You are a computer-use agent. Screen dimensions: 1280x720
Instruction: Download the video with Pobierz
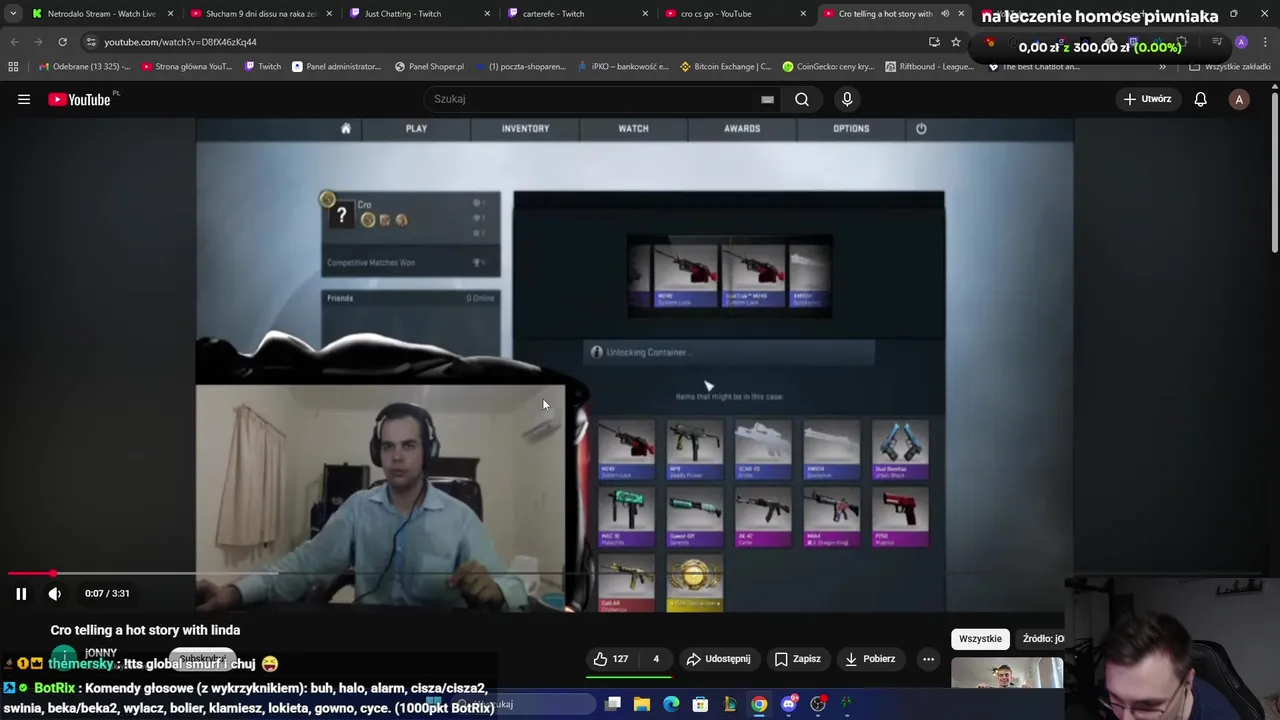[870, 658]
